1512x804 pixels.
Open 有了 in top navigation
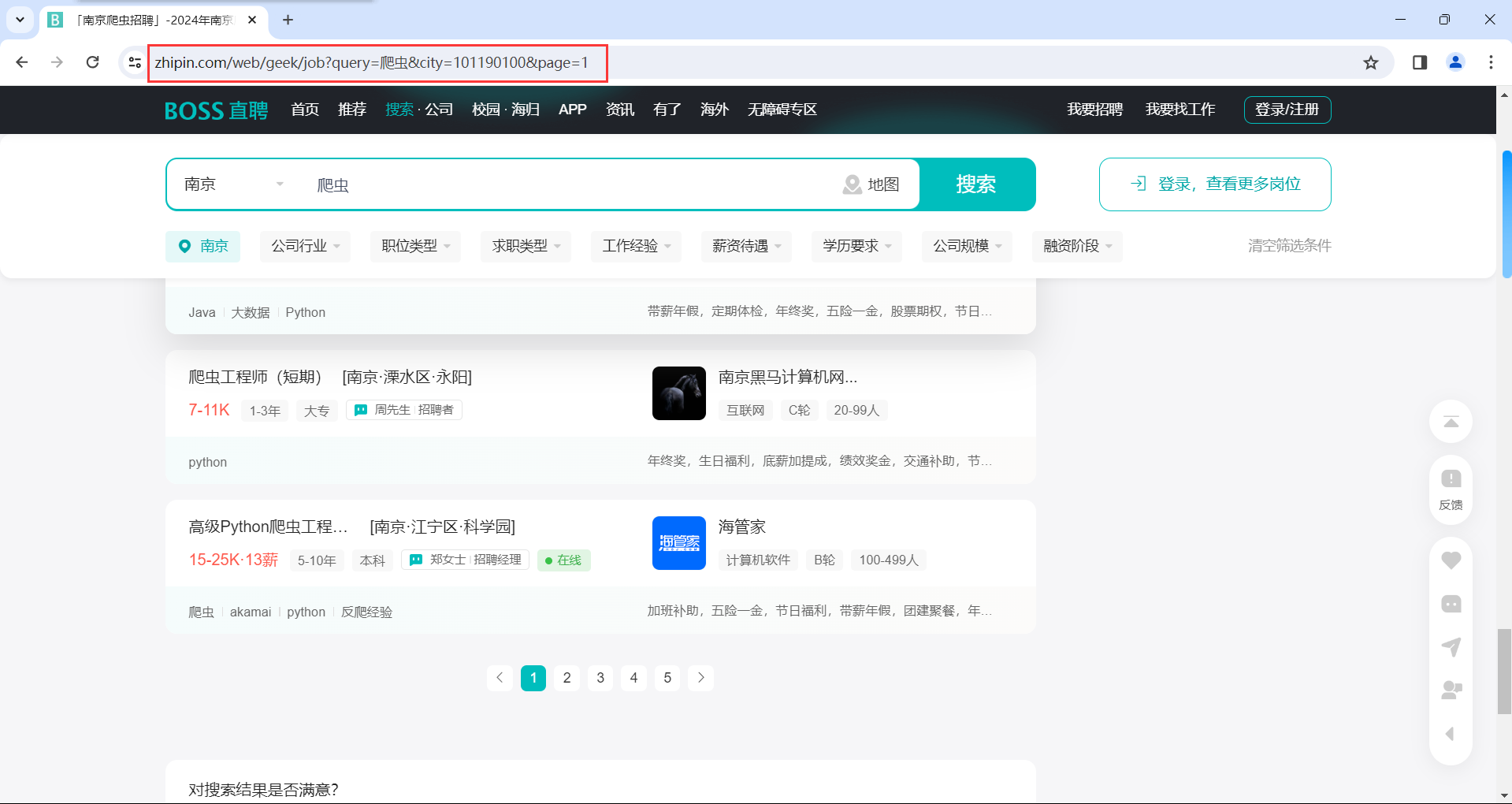coord(667,110)
